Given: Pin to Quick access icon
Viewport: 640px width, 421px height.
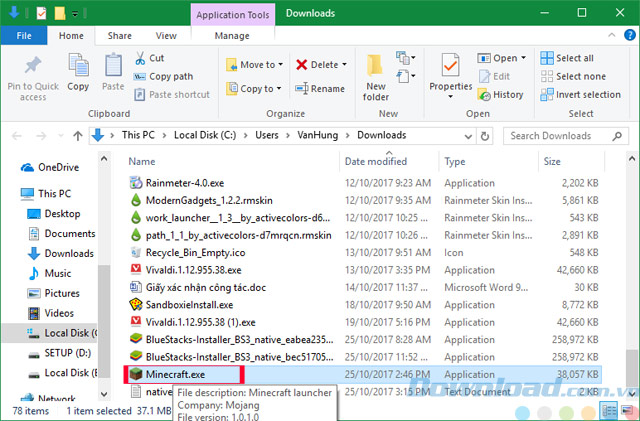Looking at the screenshot, I should point(33,65).
